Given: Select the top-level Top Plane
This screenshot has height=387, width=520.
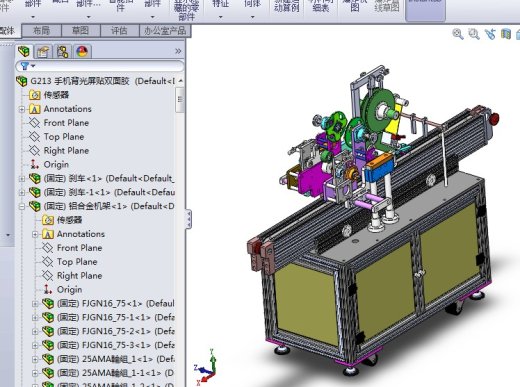Looking at the screenshot, I should click(64, 137).
